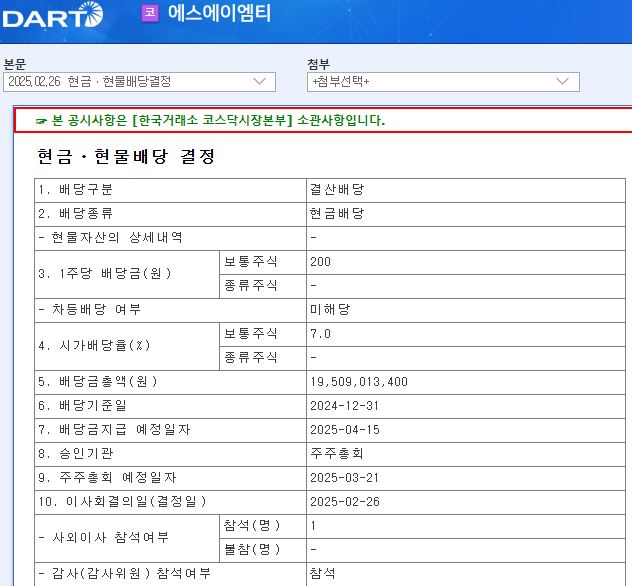Select the total amount 19,509,013,400
The width and height of the screenshot is (632, 586).
click(359, 382)
